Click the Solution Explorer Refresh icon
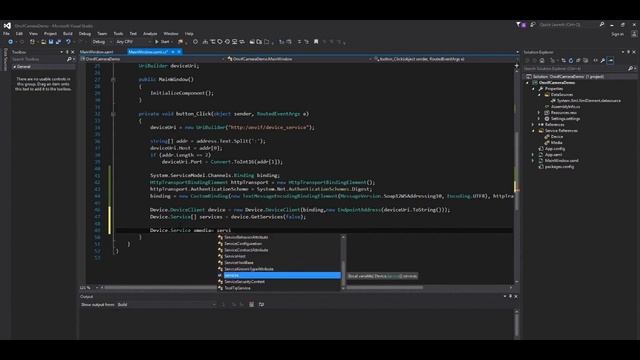Image resolution: width=640 pixels, height=360 pixels. pyautogui.click(x=571, y=60)
